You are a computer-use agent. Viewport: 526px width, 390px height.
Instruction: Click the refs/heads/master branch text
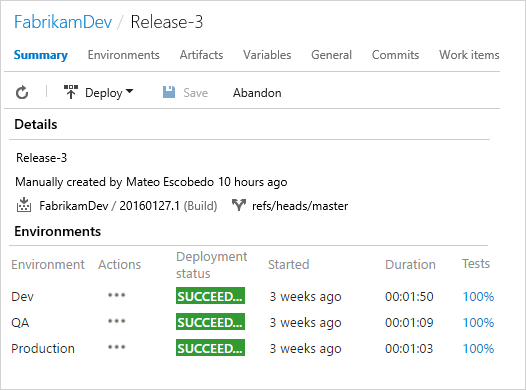click(300, 206)
